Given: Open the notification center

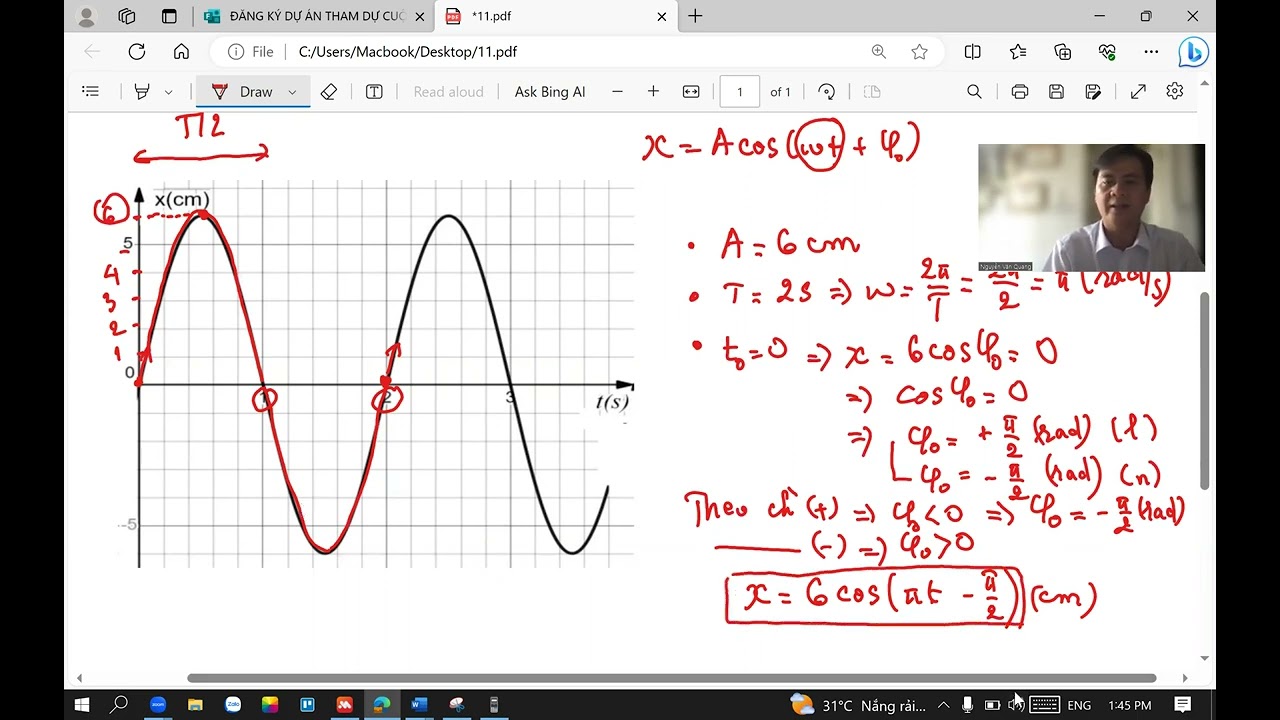Looking at the screenshot, I should click(1182, 705).
